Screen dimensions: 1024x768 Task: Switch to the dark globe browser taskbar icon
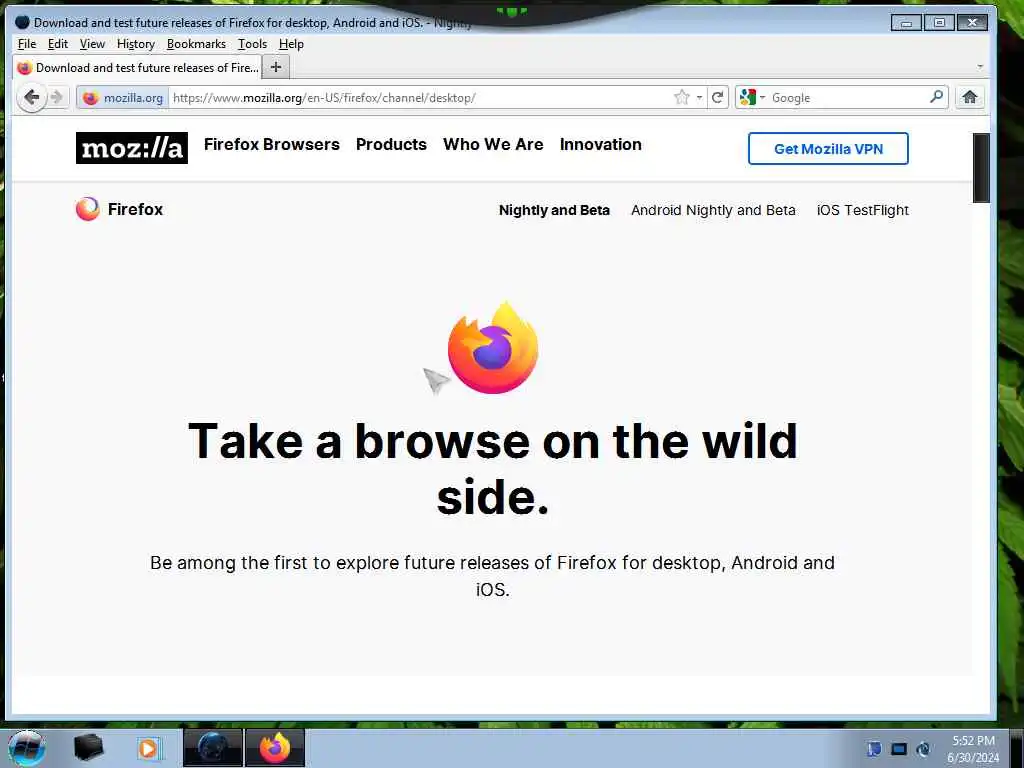point(213,748)
